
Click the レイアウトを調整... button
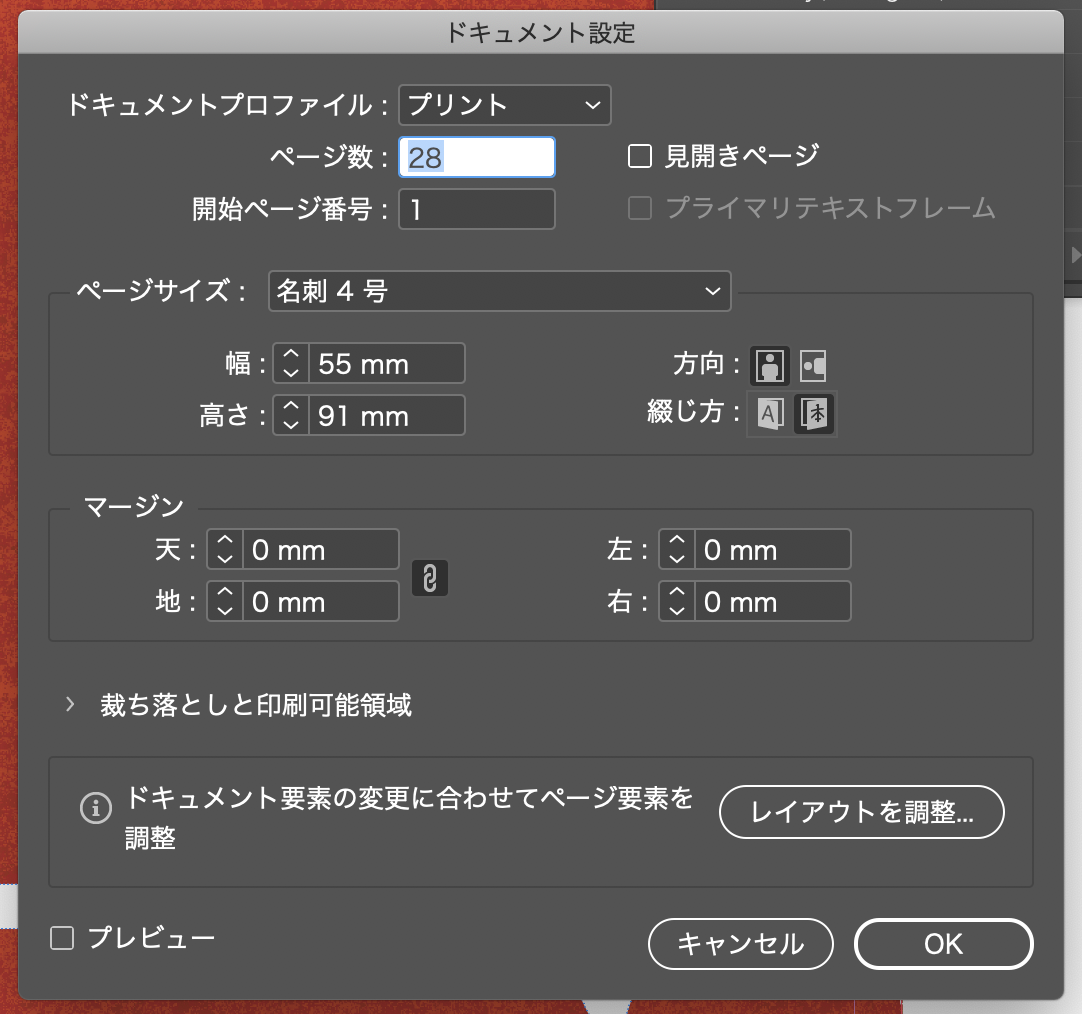(x=861, y=812)
